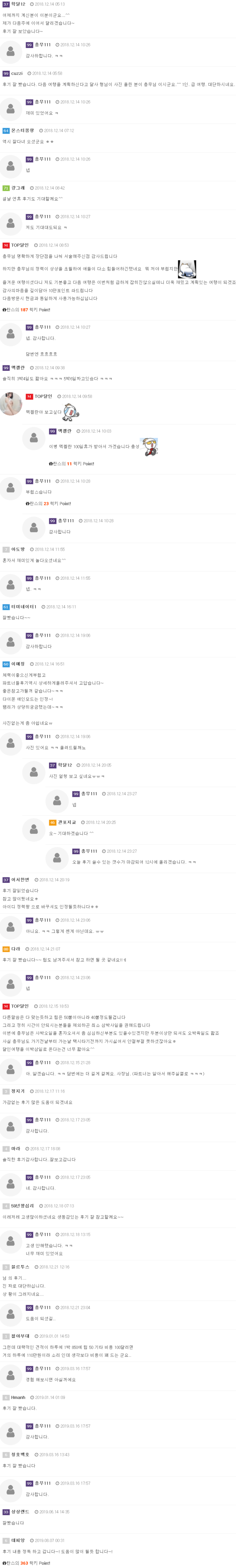Click the gift icon beside 11 럭키 Point
The image size is (236, 1568).
tap(51, 464)
